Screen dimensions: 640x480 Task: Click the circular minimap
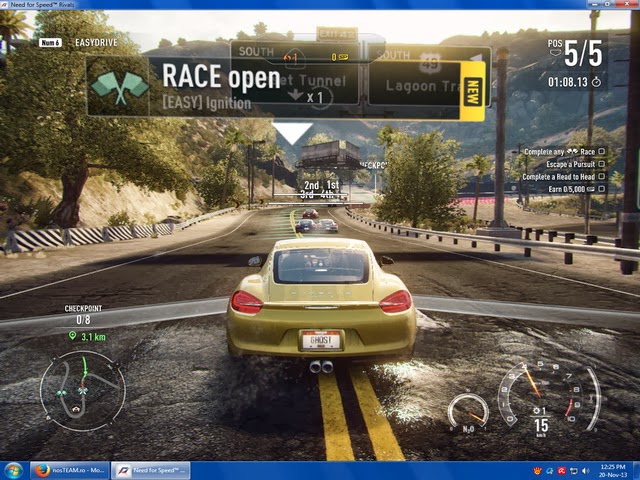click(x=83, y=391)
